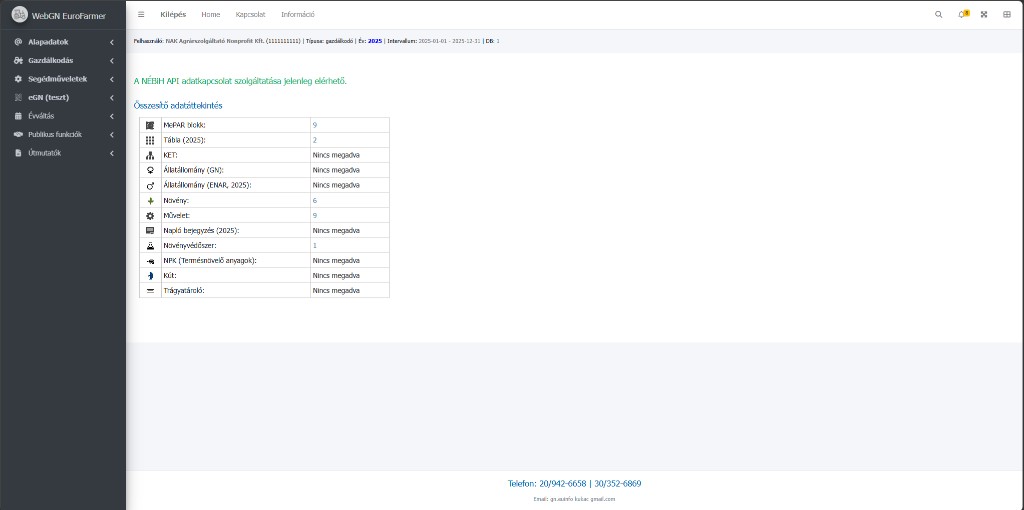Click the footer email address line

574,499
